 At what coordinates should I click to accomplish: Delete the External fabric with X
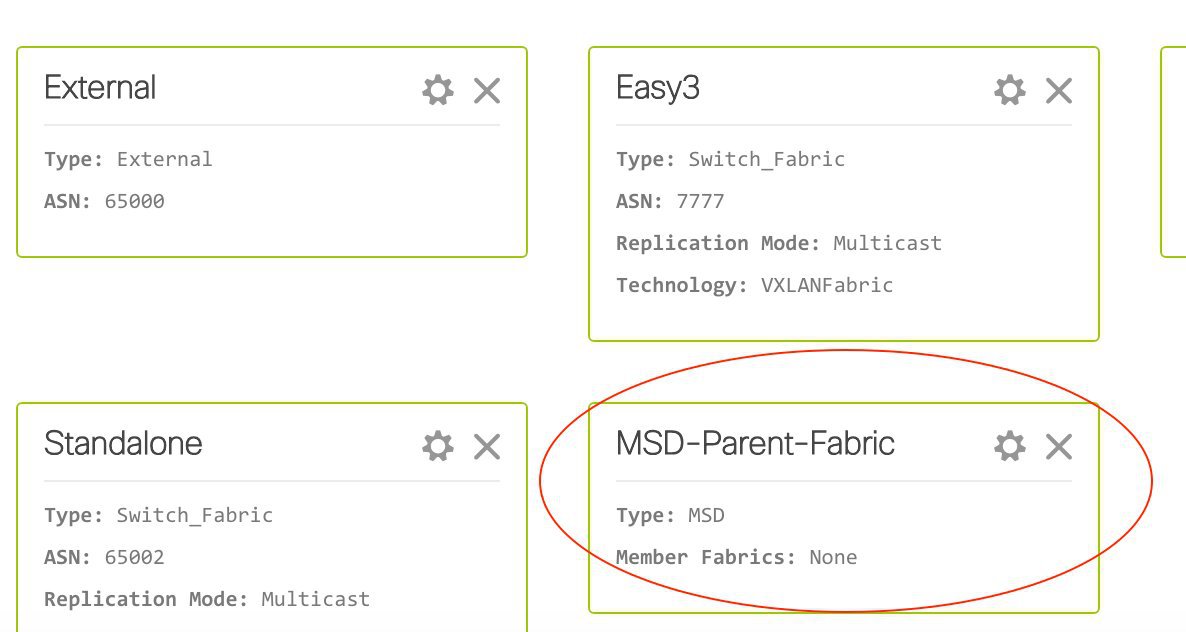pos(487,91)
